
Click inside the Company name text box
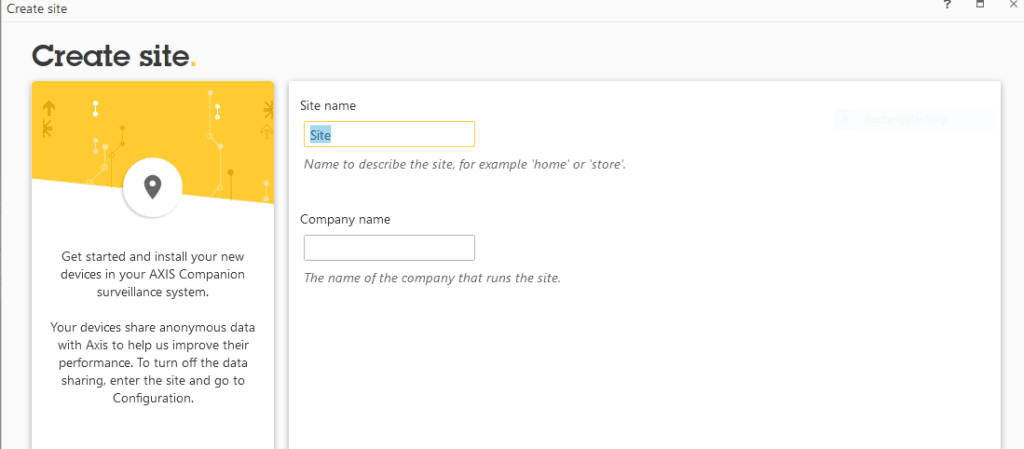pyautogui.click(x=389, y=248)
